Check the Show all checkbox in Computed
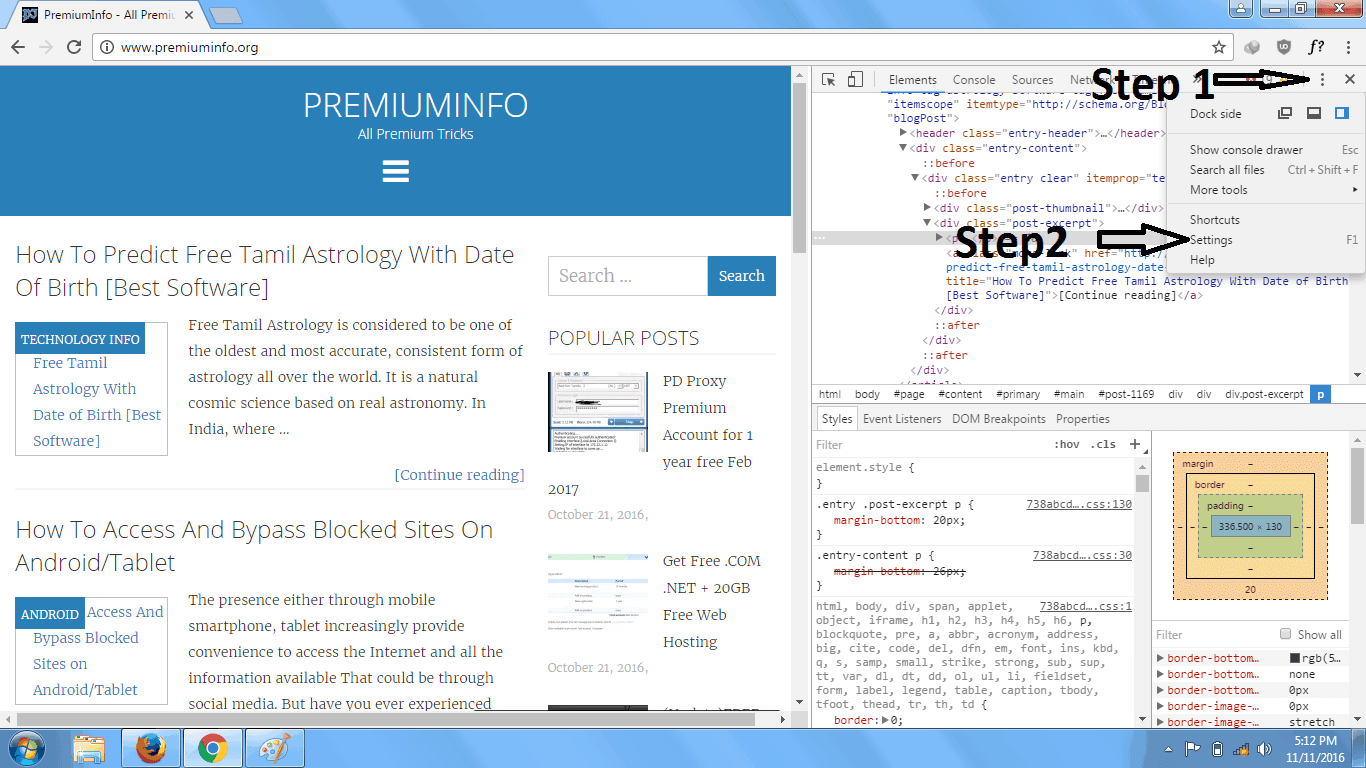 (1286, 634)
